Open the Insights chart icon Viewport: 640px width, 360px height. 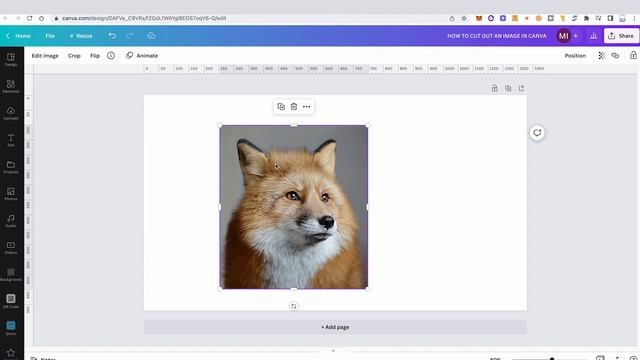pos(593,36)
